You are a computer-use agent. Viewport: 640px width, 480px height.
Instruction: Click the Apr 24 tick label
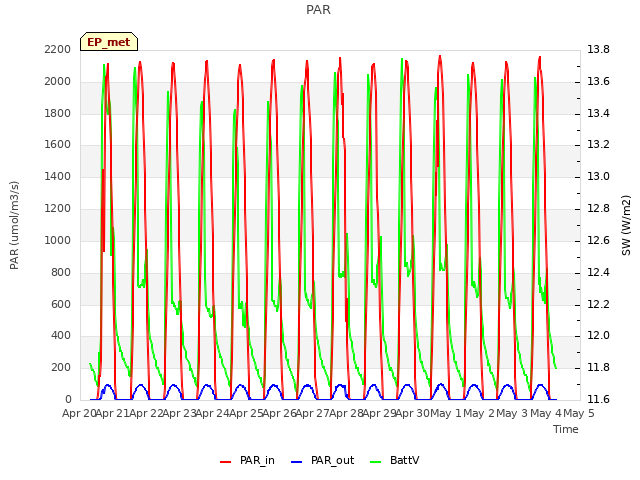[213, 413]
